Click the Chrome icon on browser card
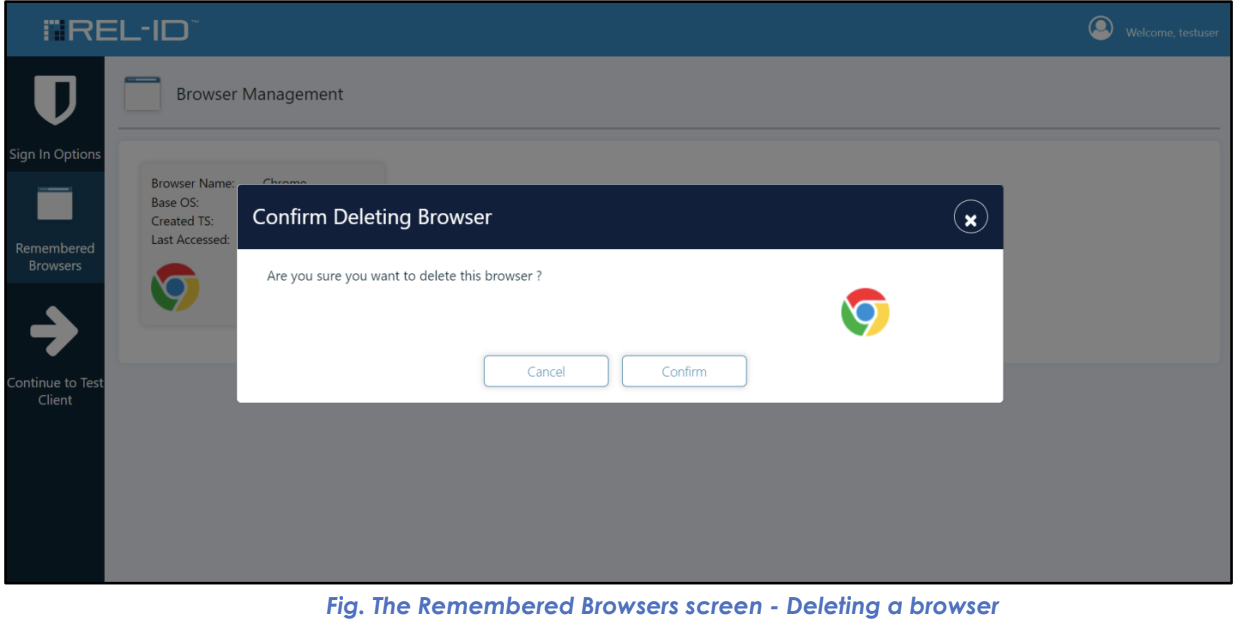 pos(175,288)
